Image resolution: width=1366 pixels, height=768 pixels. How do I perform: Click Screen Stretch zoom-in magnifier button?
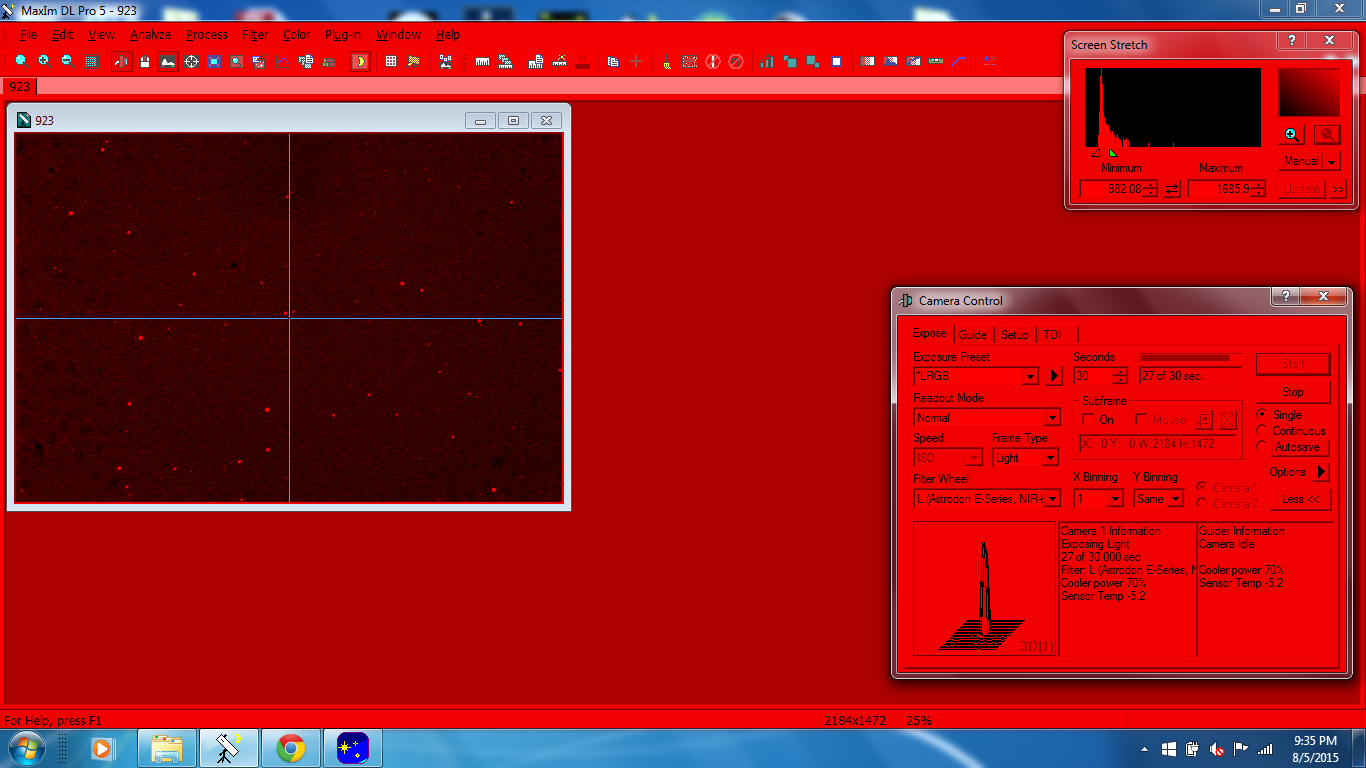coord(1291,135)
